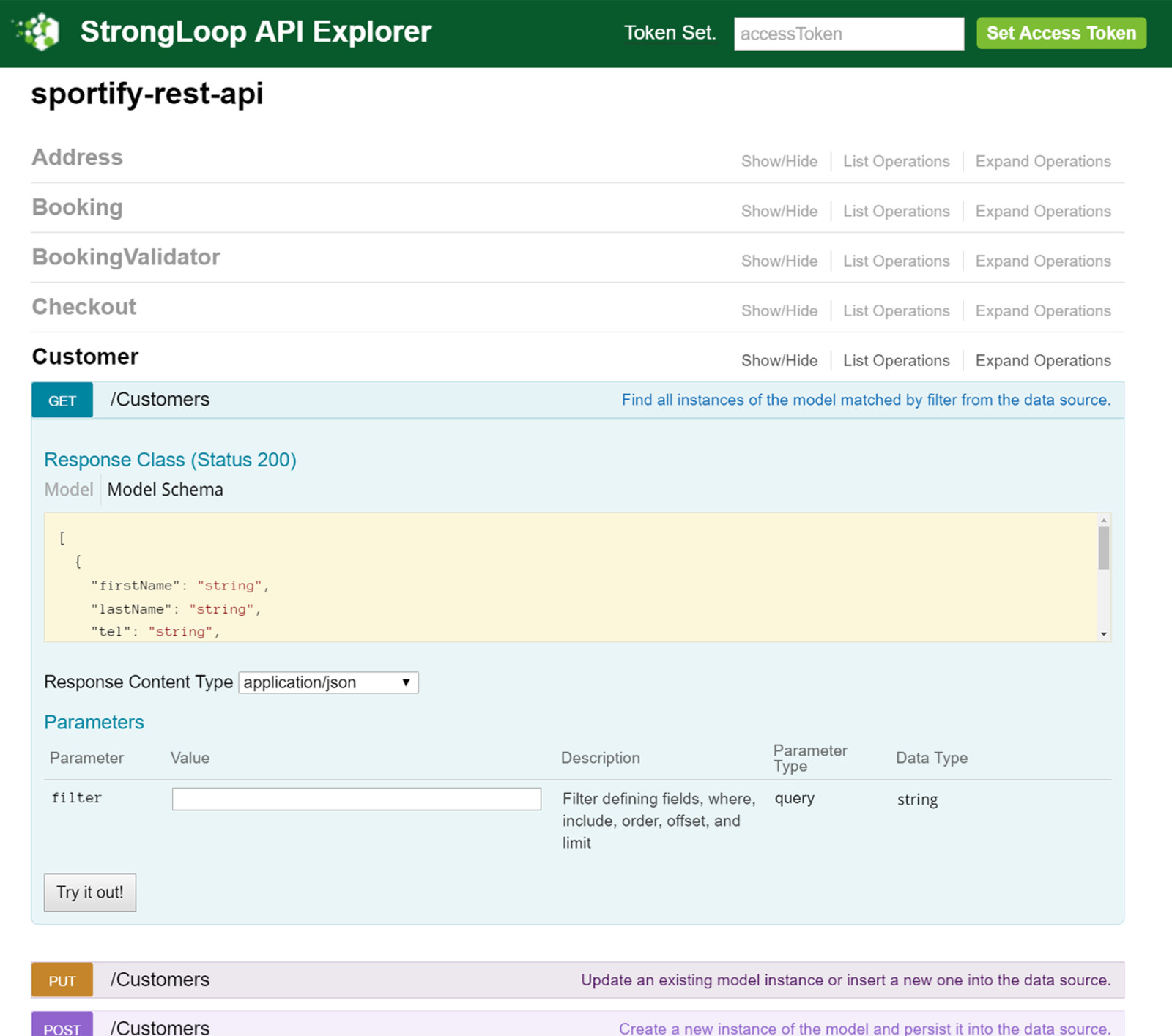Click the 'Response Content Type' label

138,682
